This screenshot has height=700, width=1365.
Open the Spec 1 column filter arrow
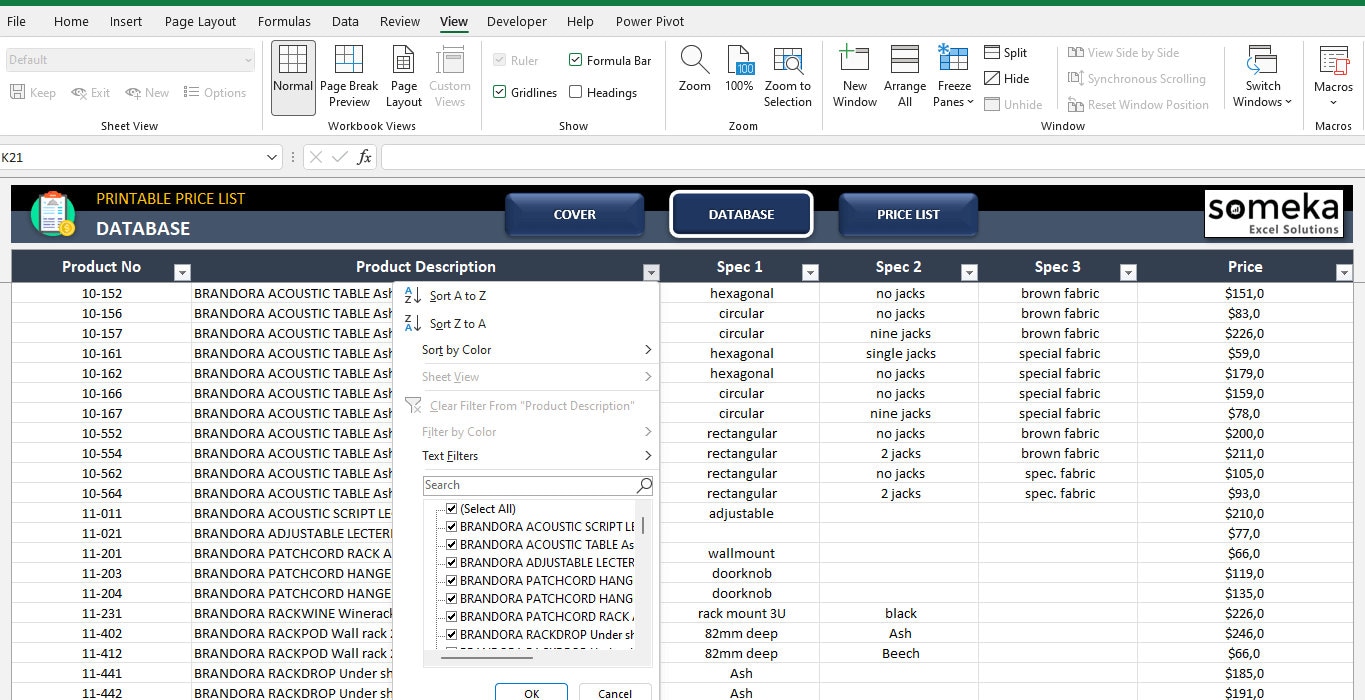click(810, 271)
